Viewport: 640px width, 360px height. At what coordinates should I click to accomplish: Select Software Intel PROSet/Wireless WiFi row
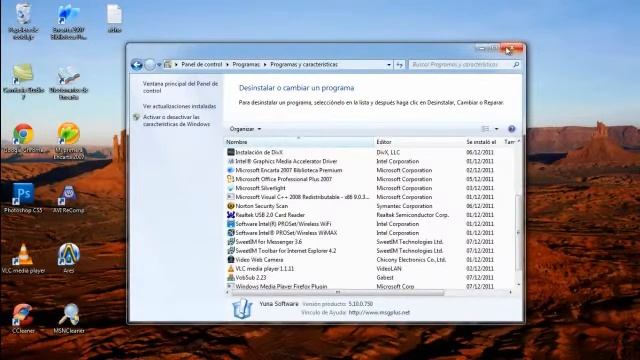[x=369, y=224]
